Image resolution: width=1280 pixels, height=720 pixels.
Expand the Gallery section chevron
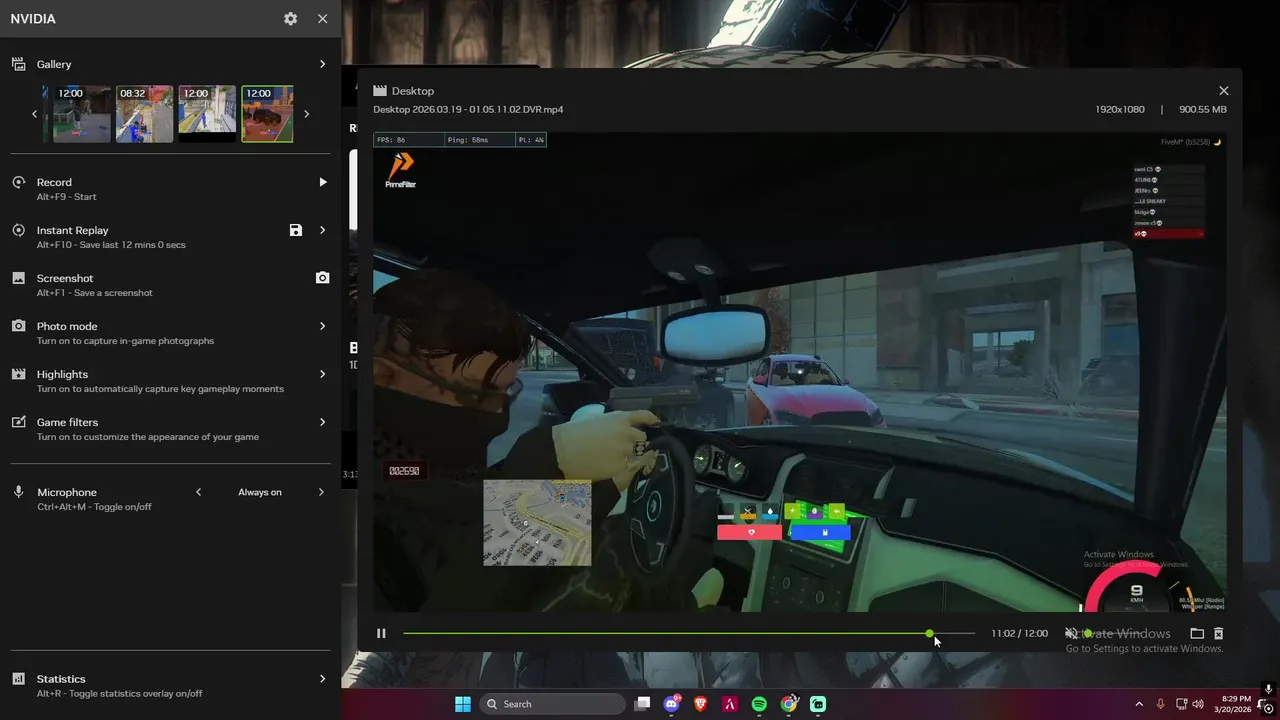[x=322, y=64]
